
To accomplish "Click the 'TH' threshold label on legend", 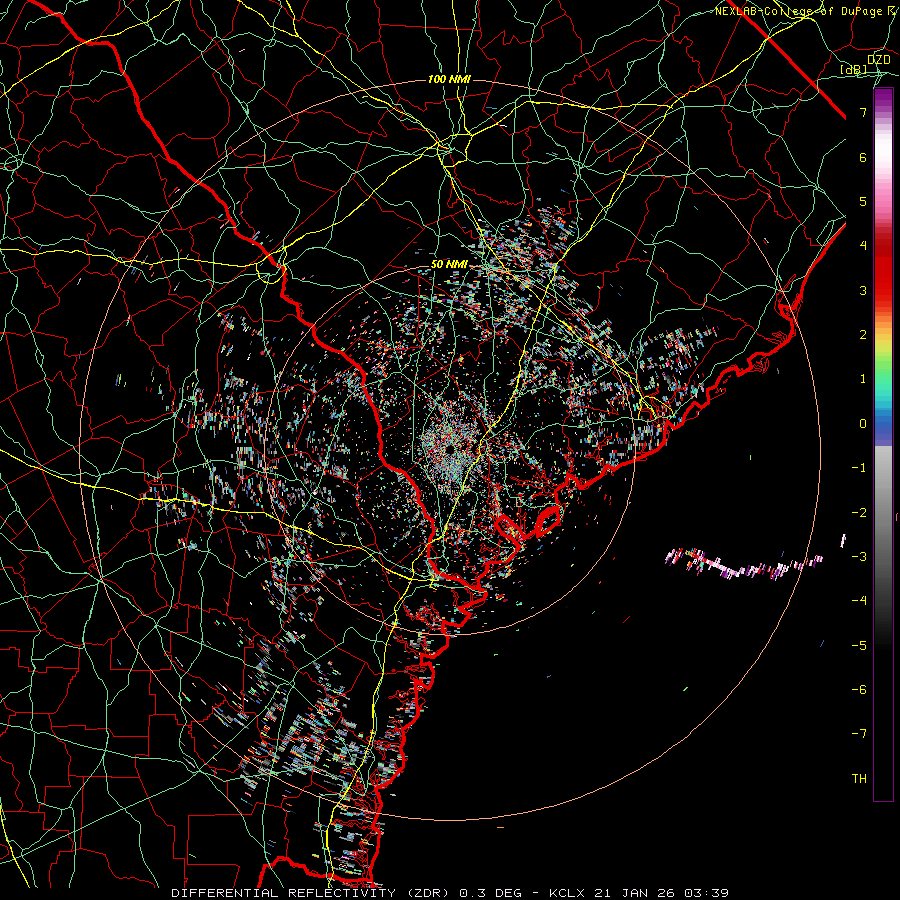I will [x=859, y=778].
